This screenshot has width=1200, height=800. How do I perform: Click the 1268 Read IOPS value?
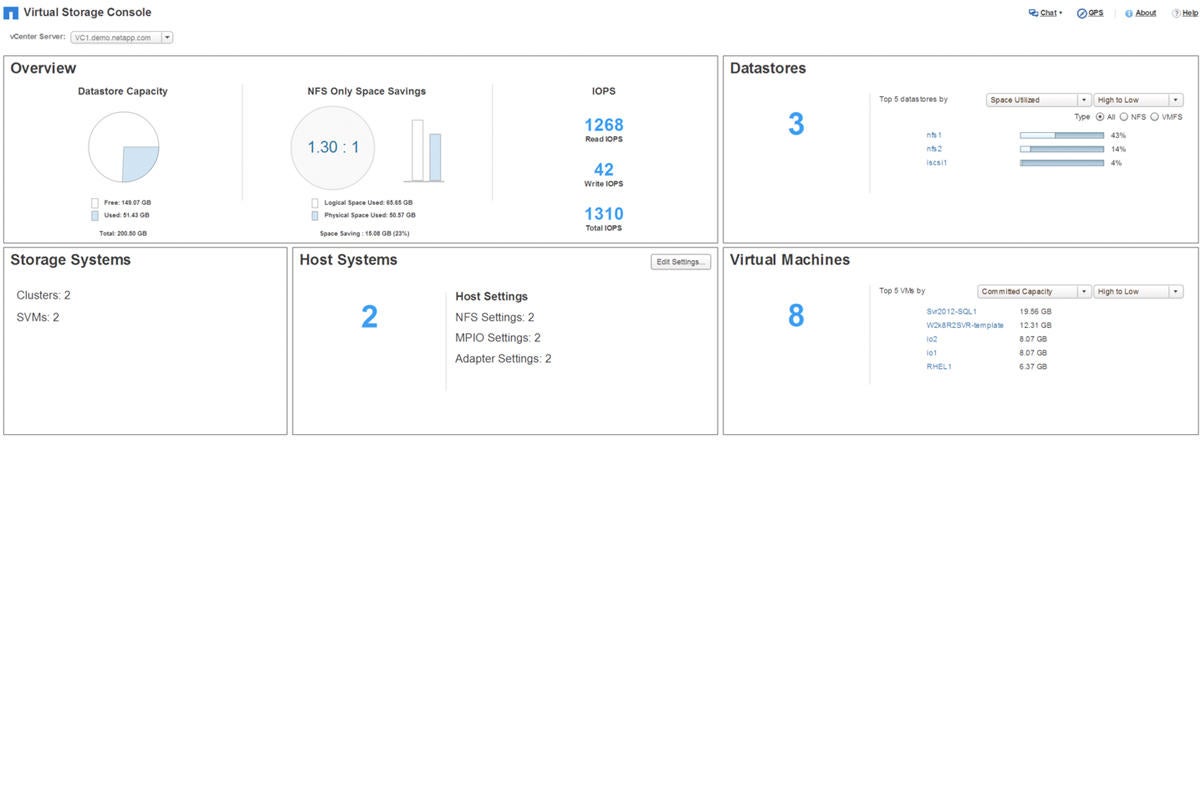[x=604, y=125]
